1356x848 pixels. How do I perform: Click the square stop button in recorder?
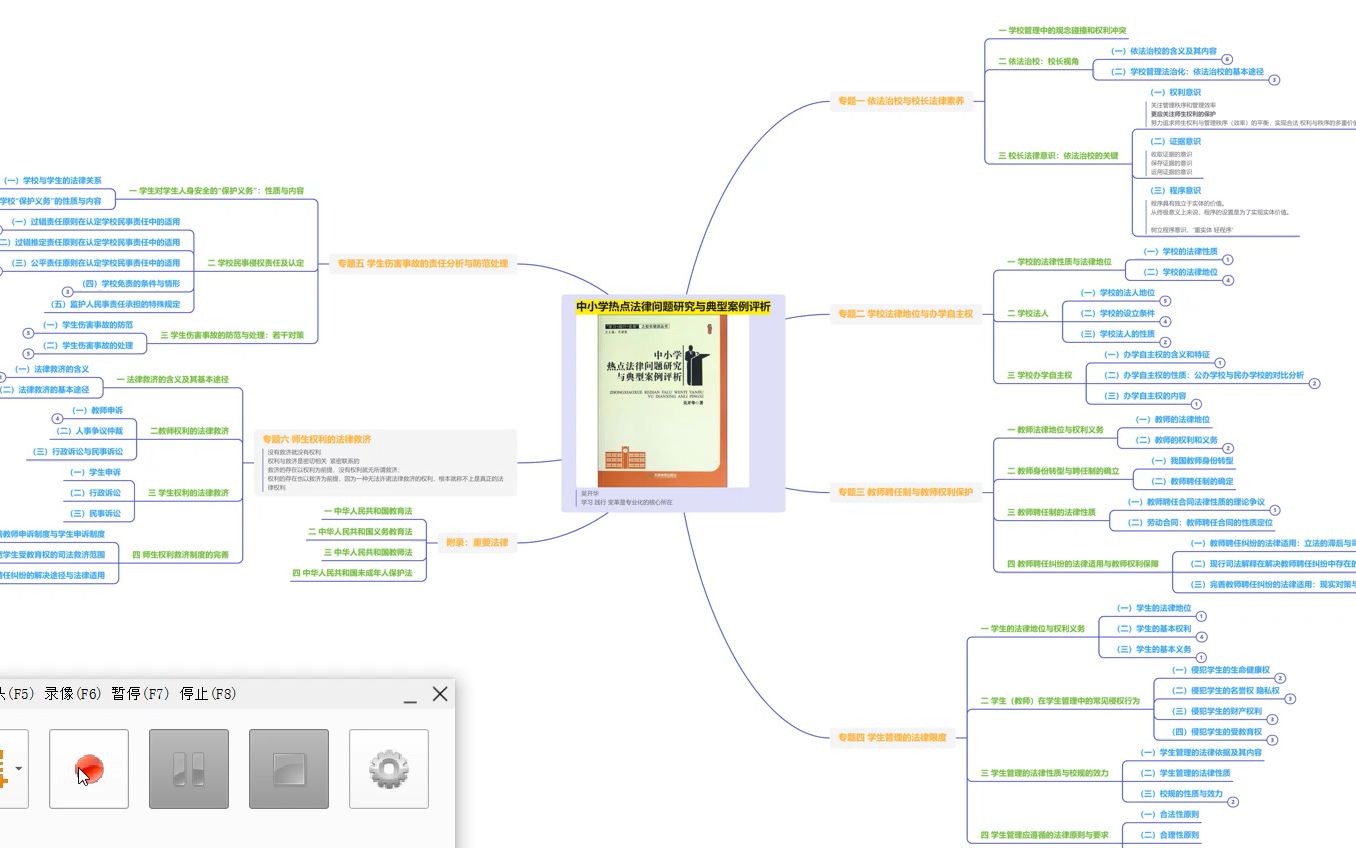click(x=289, y=769)
